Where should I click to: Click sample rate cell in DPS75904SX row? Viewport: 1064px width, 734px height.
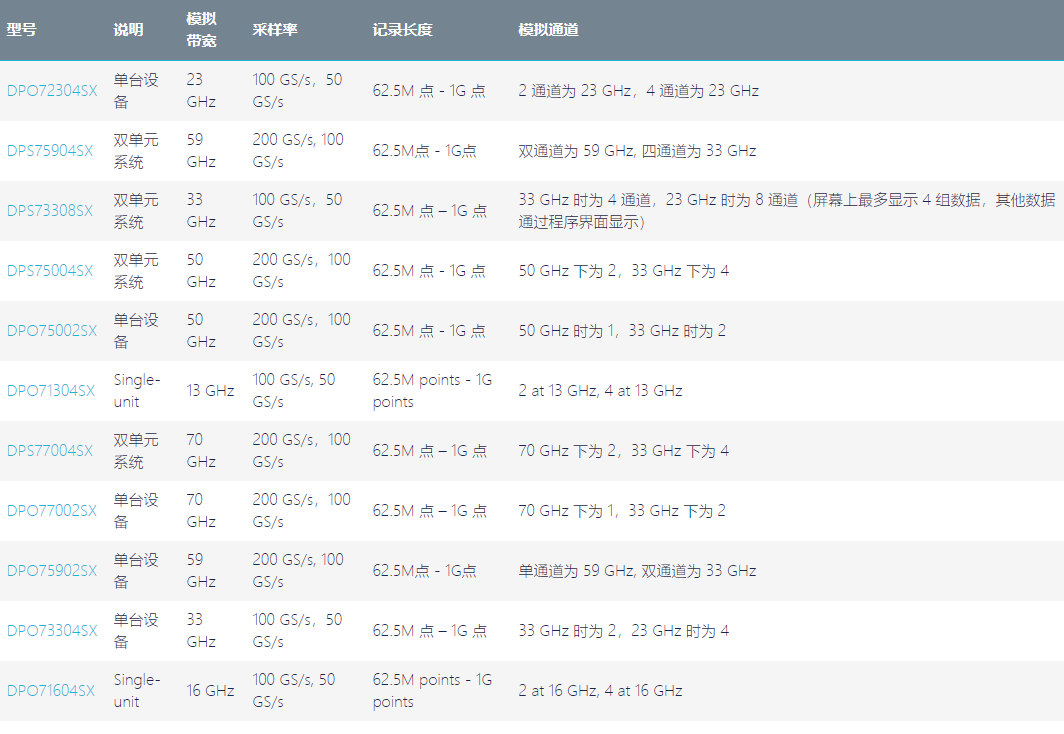tap(298, 151)
